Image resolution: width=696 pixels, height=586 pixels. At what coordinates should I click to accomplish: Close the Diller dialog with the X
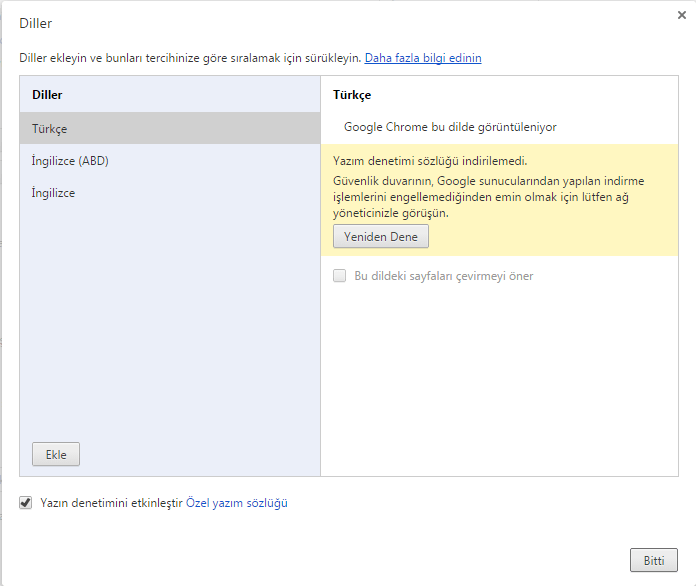click(681, 15)
